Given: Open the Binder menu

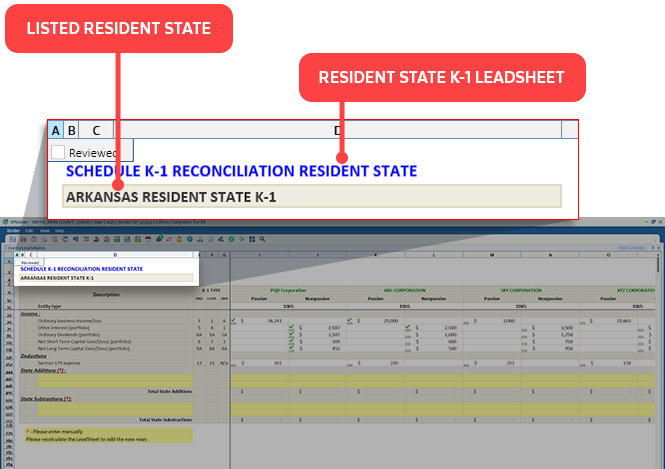Looking at the screenshot, I should [x=13, y=231].
